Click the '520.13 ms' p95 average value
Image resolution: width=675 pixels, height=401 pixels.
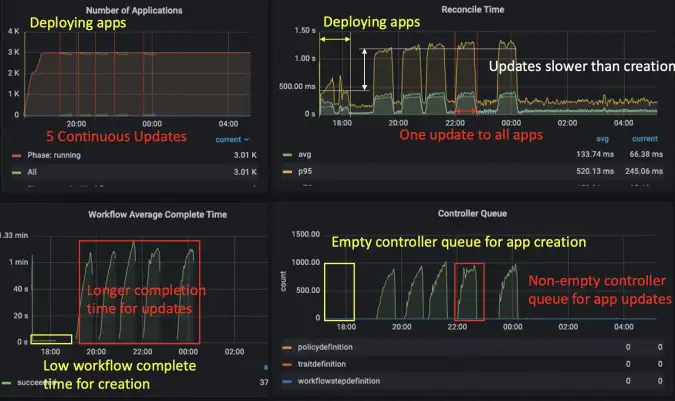pos(595,171)
